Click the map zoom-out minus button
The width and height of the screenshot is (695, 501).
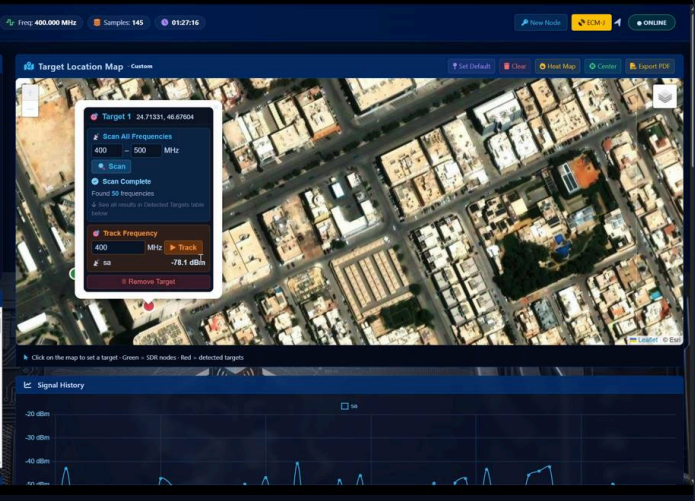[x=30, y=108]
